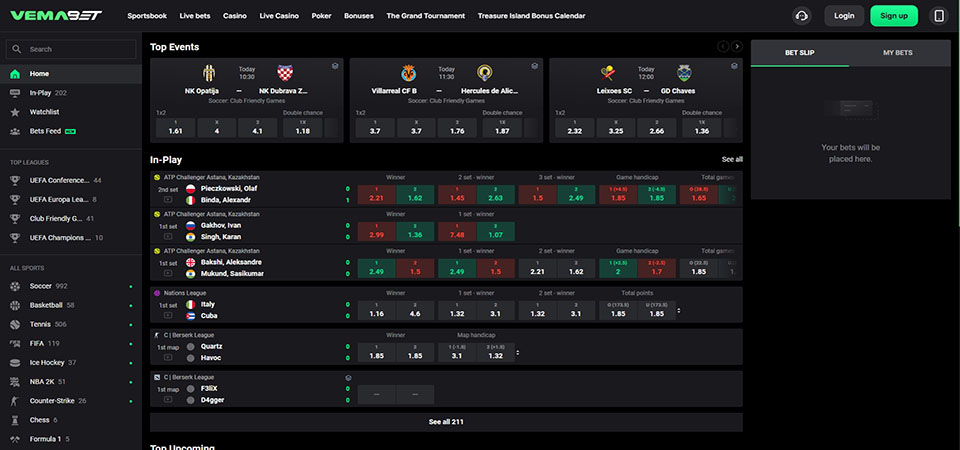This screenshot has height=450, width=960.
Task: Open The Grand Tournament menu item
Action: coord(426,16)
